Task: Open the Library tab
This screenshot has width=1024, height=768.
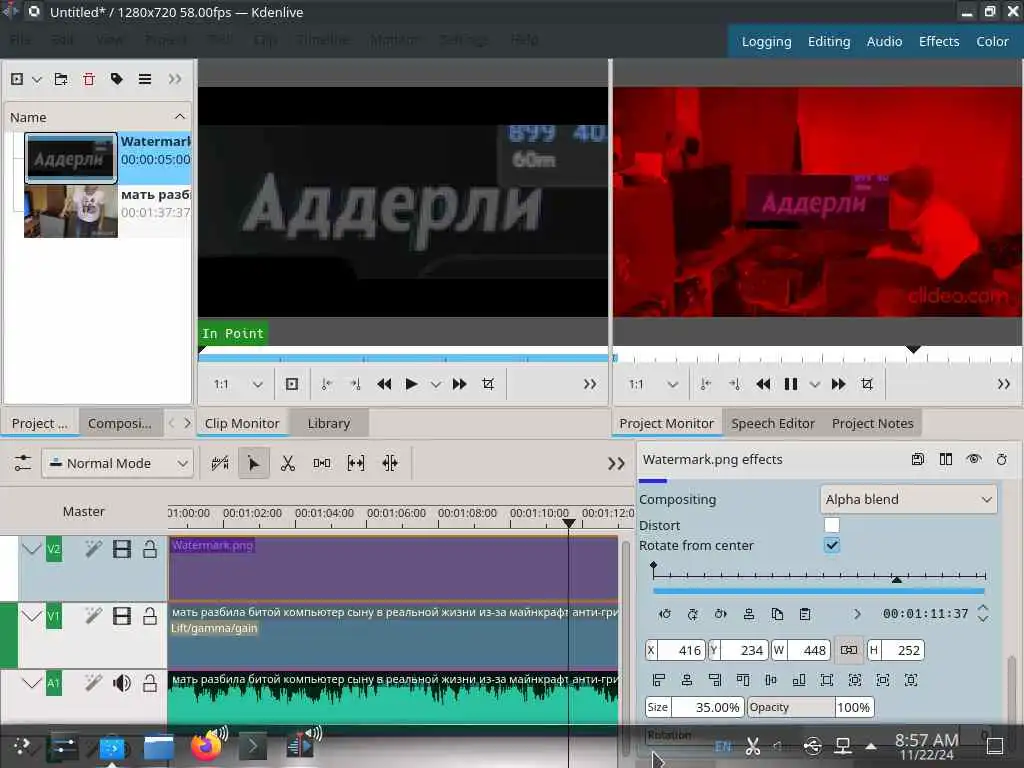Action: (328, 423)
